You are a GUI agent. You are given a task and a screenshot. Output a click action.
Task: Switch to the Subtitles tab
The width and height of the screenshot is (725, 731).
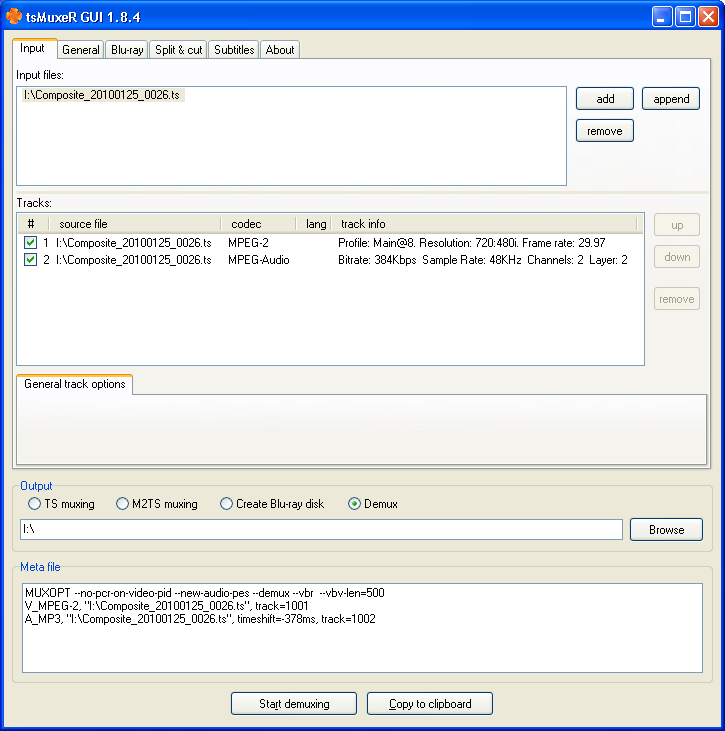click(234, 50)
